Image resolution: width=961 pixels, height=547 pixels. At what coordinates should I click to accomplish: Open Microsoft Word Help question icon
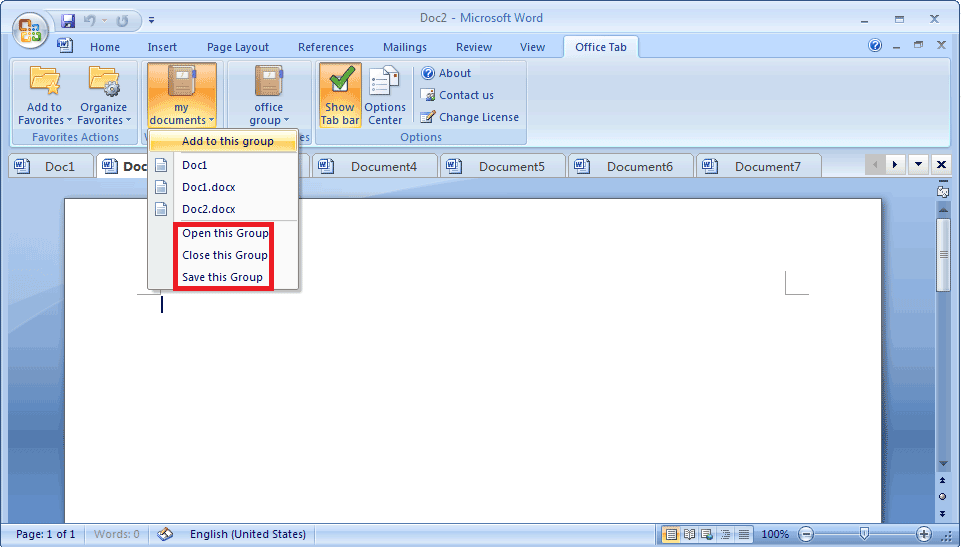pos(875,45)
